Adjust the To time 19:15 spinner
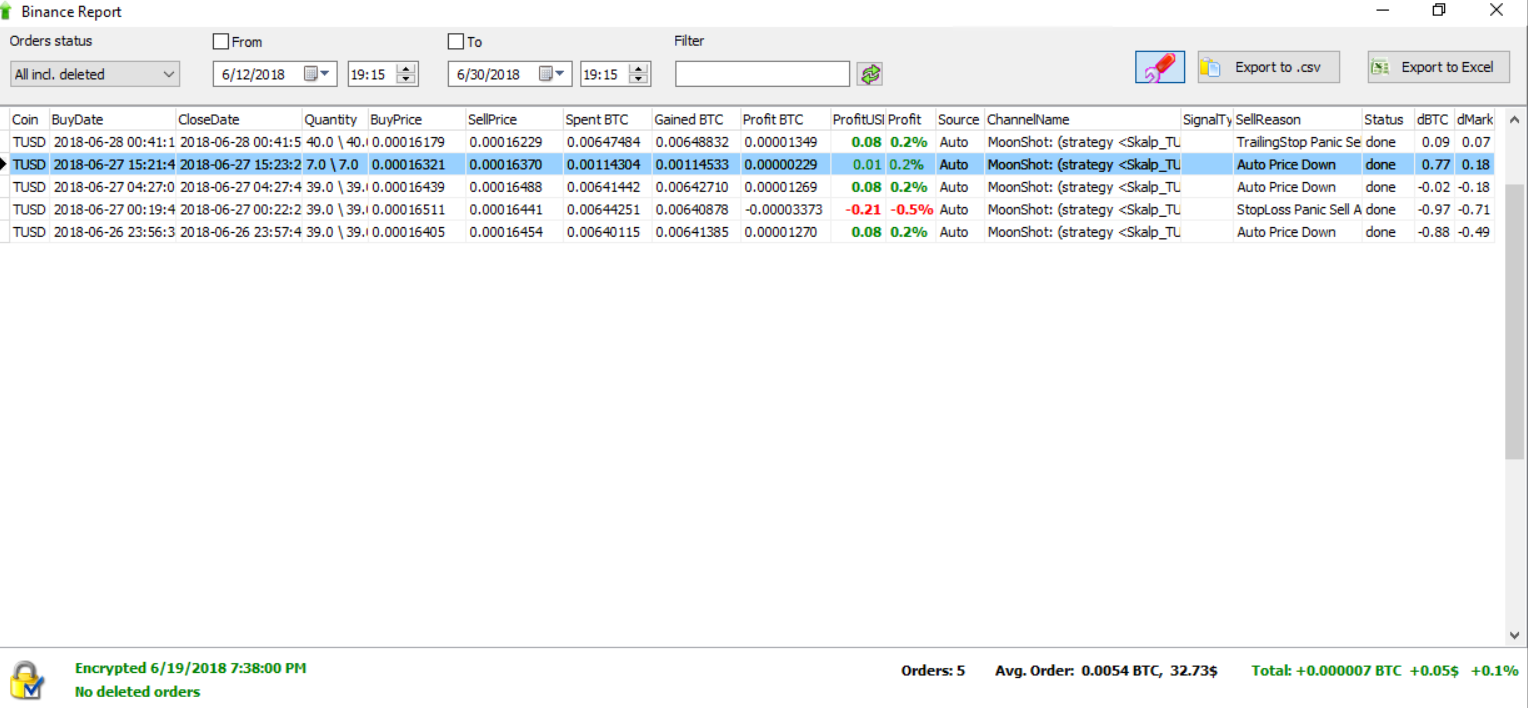Image resolution: width=1528 pixels, height=708 pixels. pos(639,74)
